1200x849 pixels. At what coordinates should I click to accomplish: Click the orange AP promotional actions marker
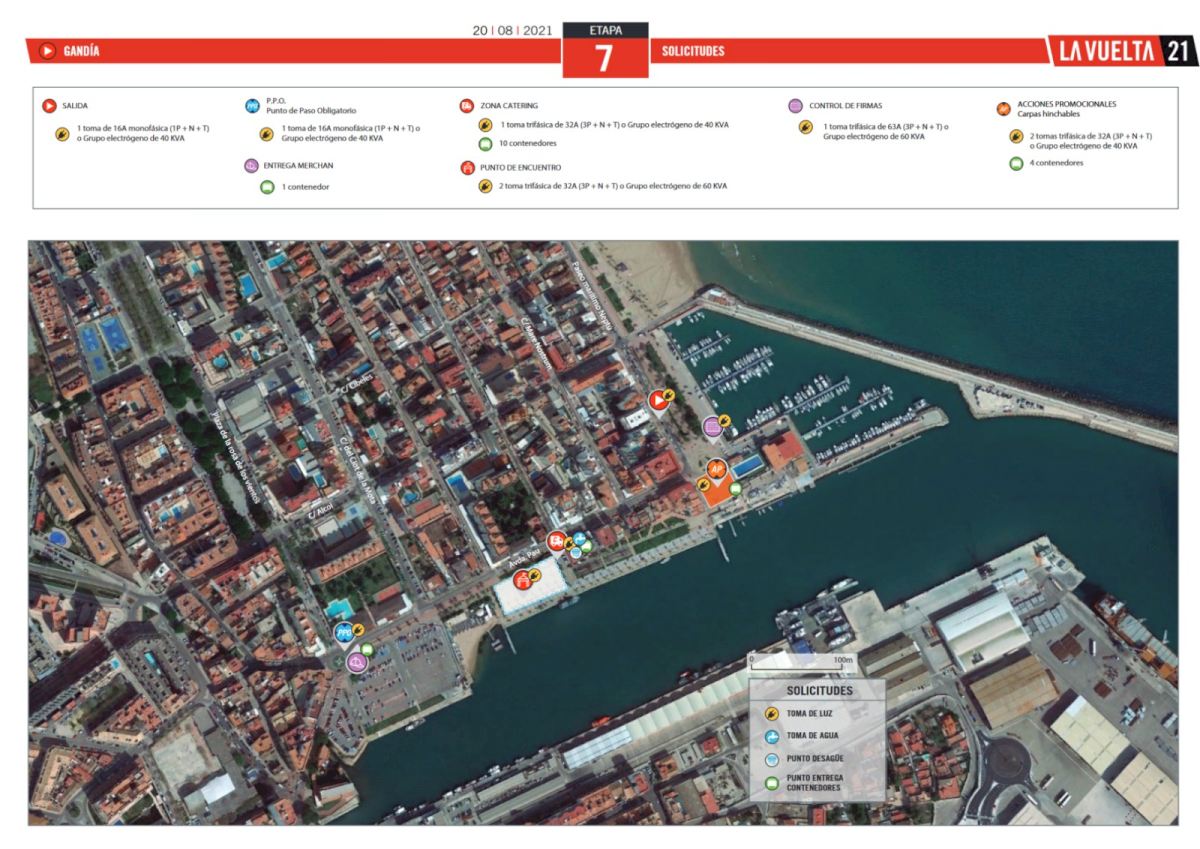716,468
